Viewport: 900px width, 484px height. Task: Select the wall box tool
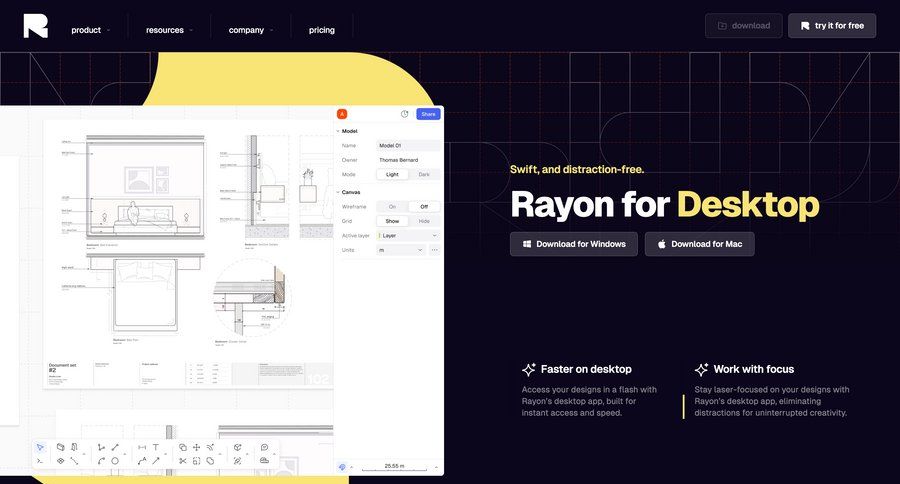tap(60, 447)
